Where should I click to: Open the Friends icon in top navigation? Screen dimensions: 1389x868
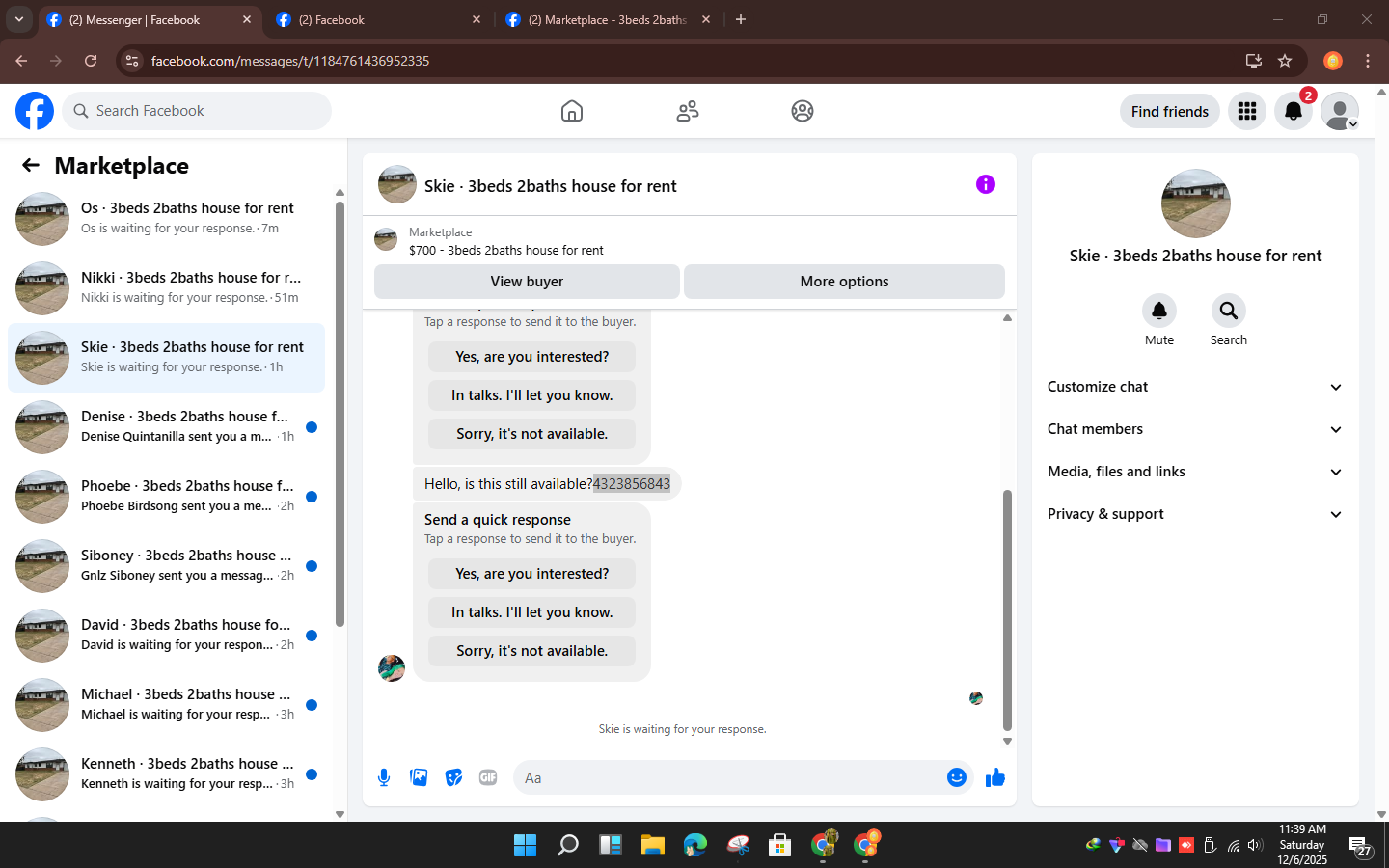(x=688, y=111)
